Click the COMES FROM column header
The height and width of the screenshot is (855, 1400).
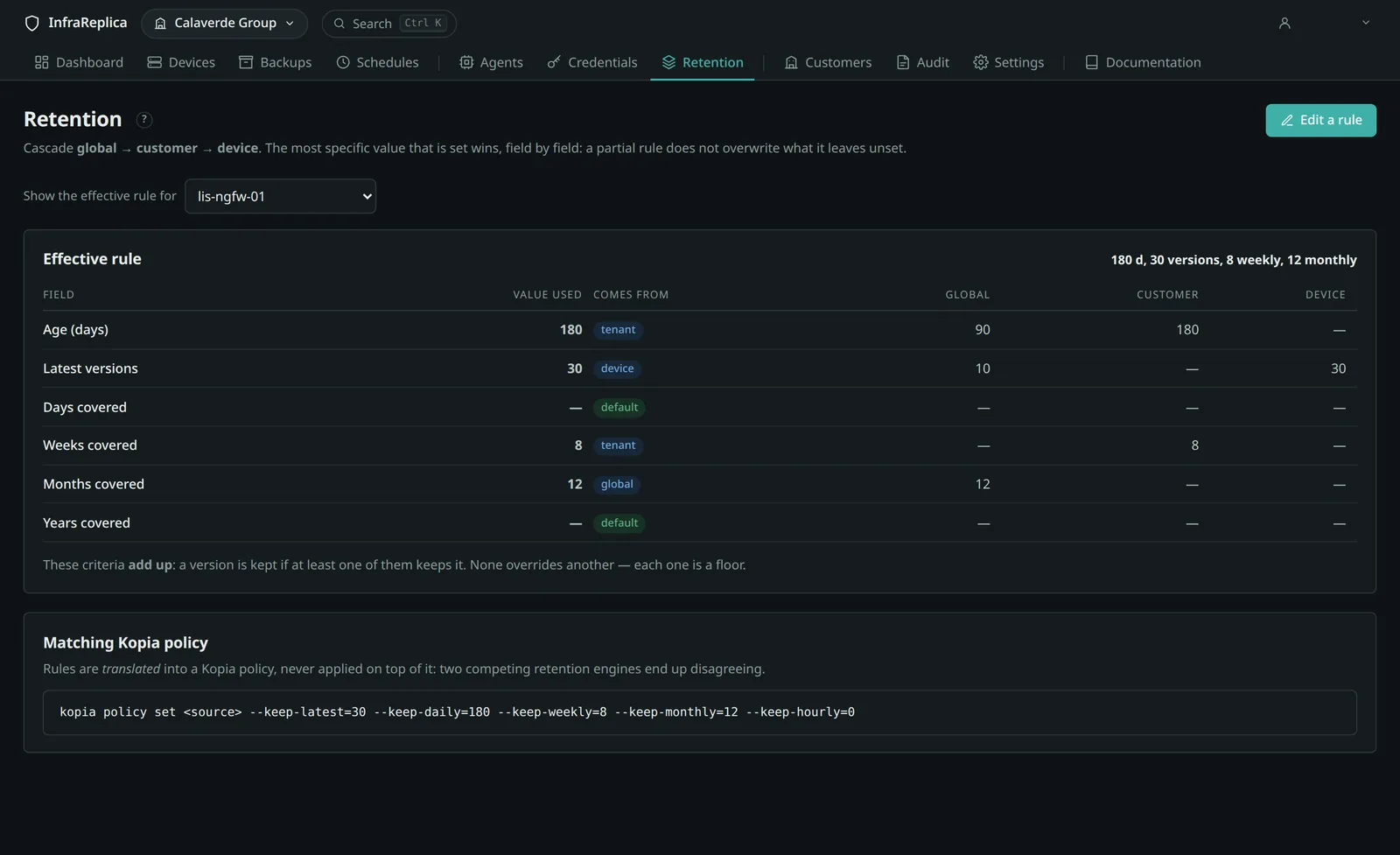[x=631, y=295]
